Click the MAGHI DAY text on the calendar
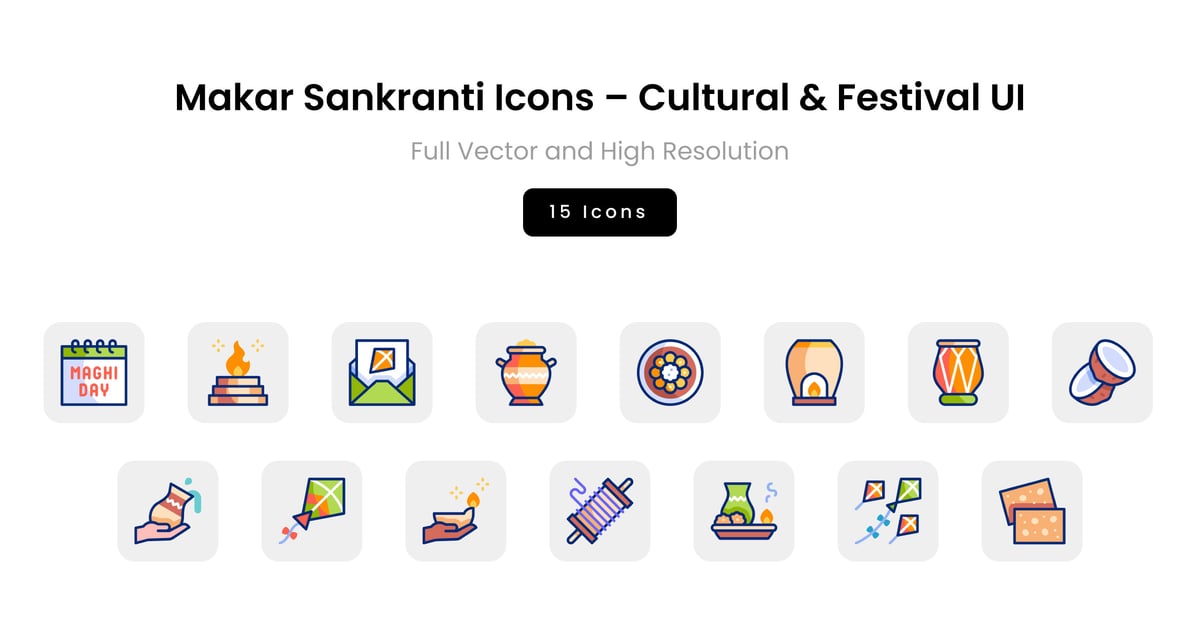1200x630 pixels. [94, 381]
